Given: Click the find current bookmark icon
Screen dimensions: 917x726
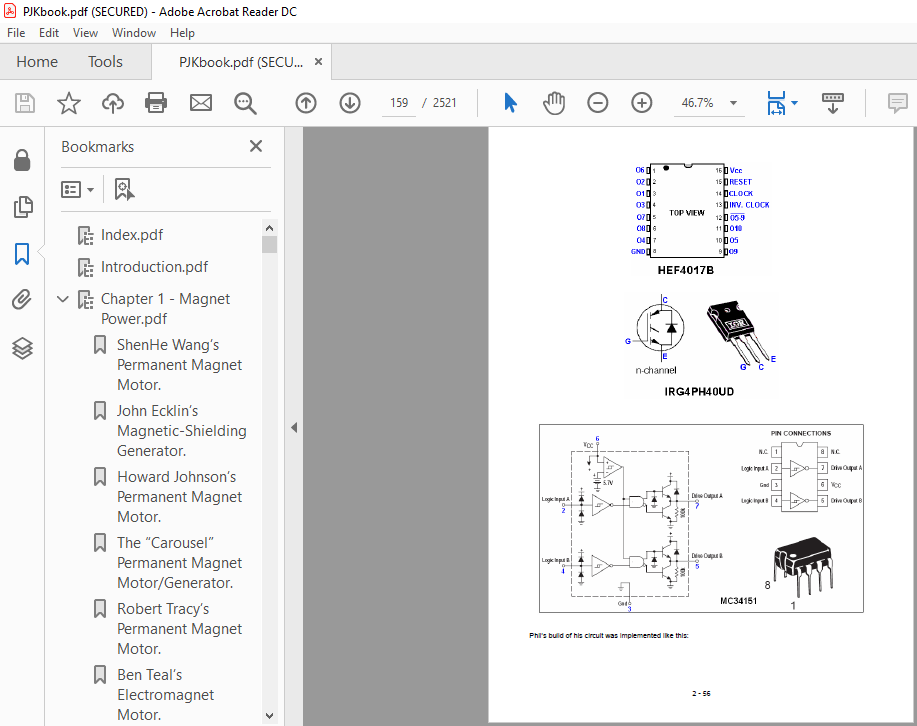Looking at the screenshot, I should coord(123,190).
